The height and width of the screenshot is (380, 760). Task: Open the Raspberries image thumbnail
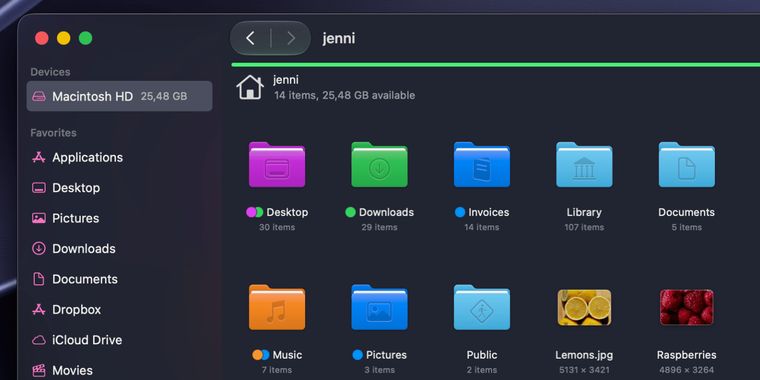coord(686,307)
